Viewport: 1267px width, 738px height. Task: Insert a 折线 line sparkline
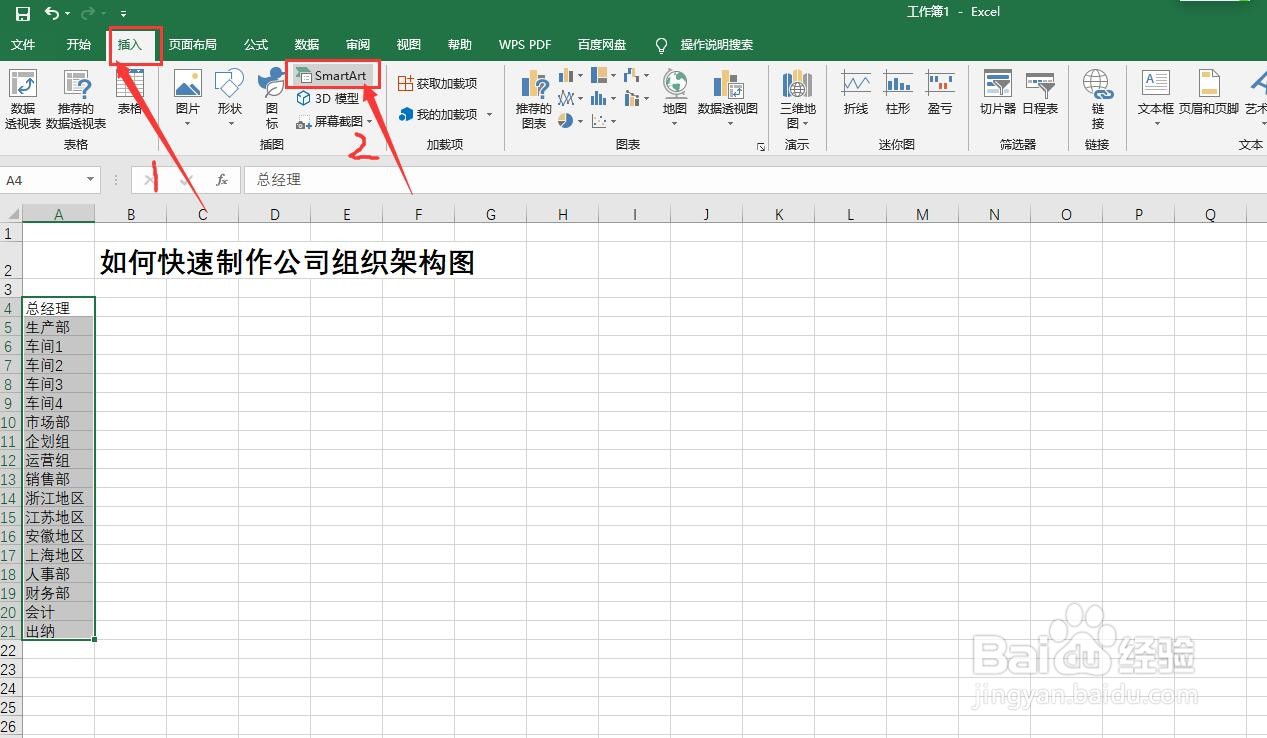[856, 92]
